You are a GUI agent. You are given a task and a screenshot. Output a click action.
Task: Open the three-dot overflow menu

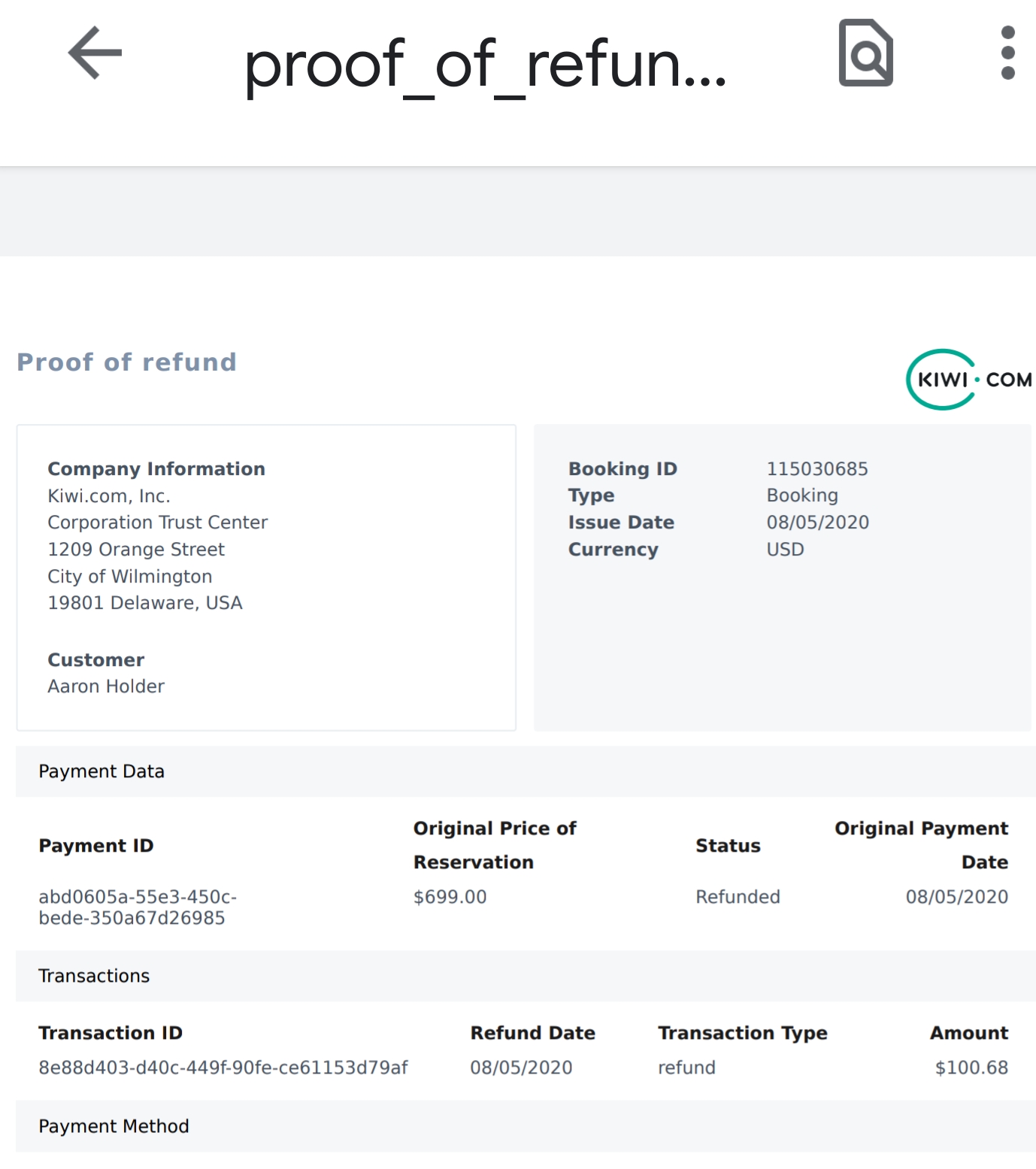[1008, 53]
